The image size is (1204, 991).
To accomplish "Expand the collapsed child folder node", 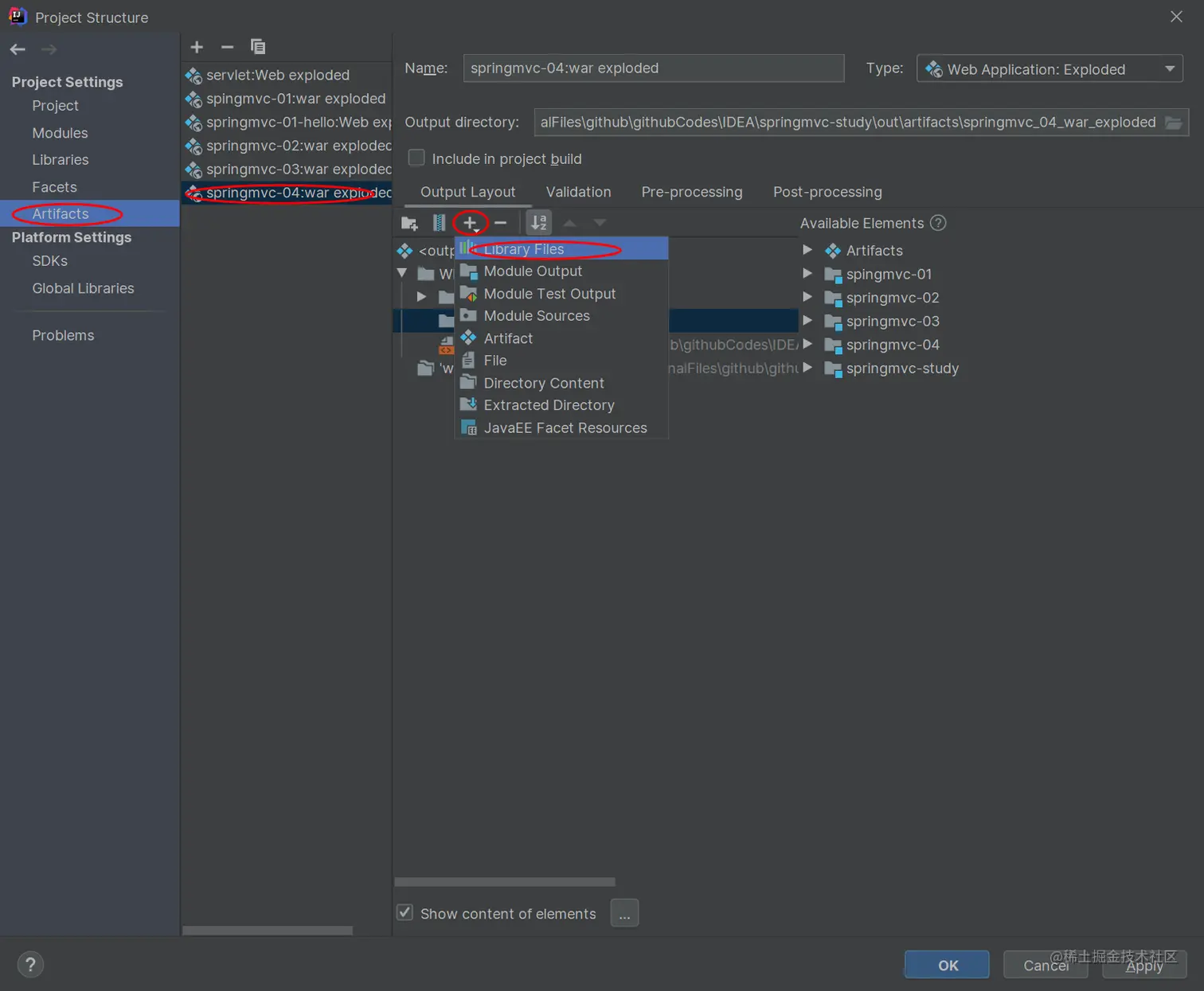I will pos(421,297).
